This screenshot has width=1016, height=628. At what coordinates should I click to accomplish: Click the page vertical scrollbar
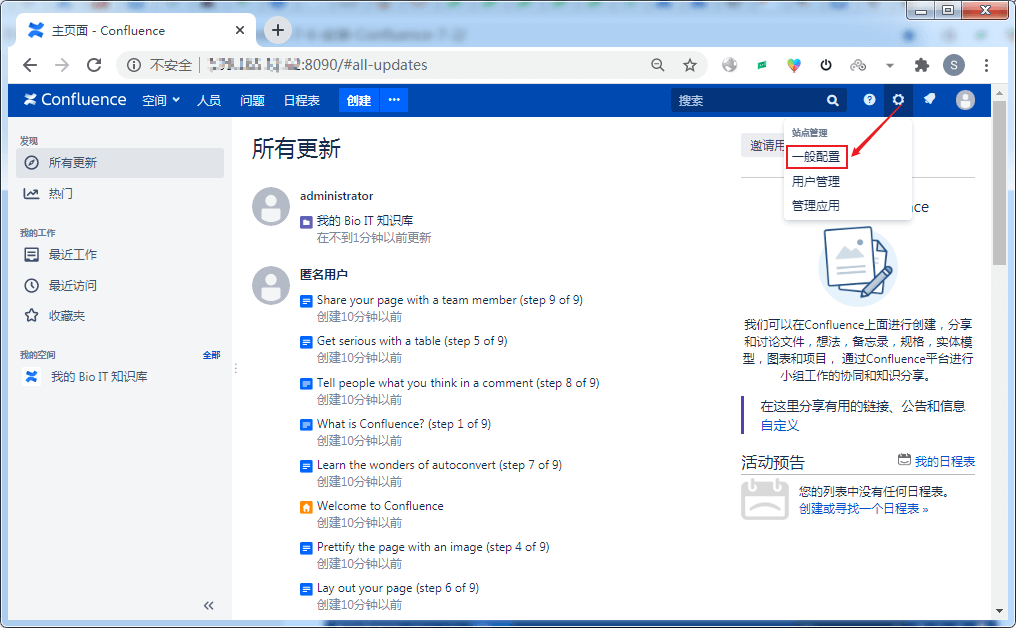click(999, 183)
